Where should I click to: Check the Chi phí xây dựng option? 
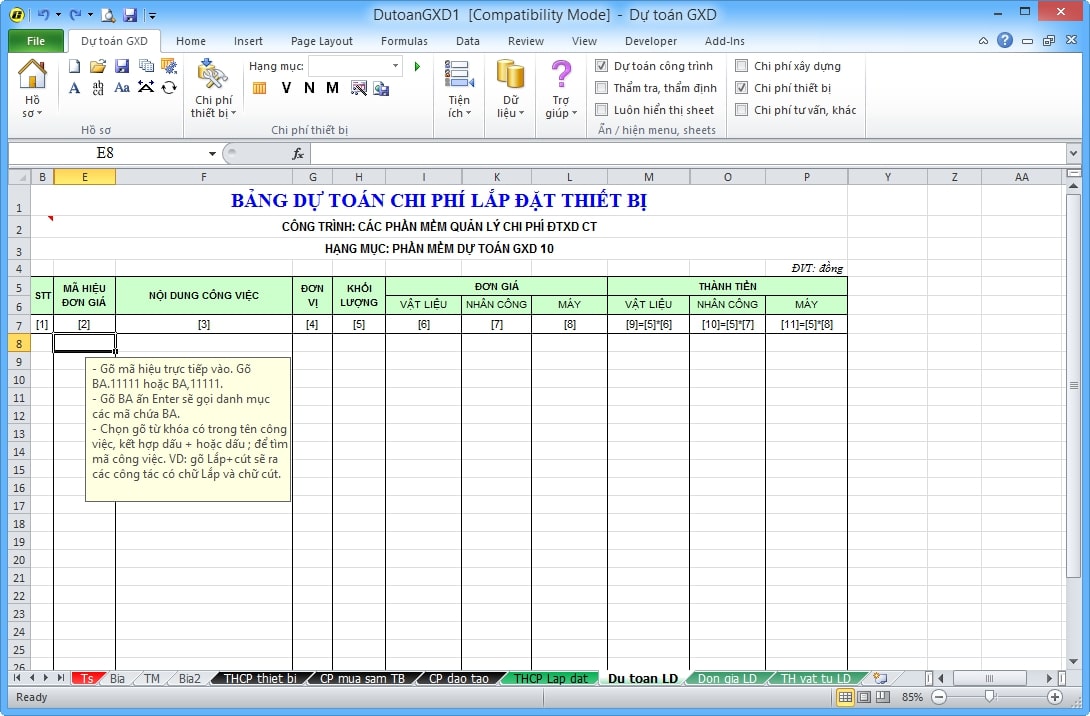tap(742, 66)
